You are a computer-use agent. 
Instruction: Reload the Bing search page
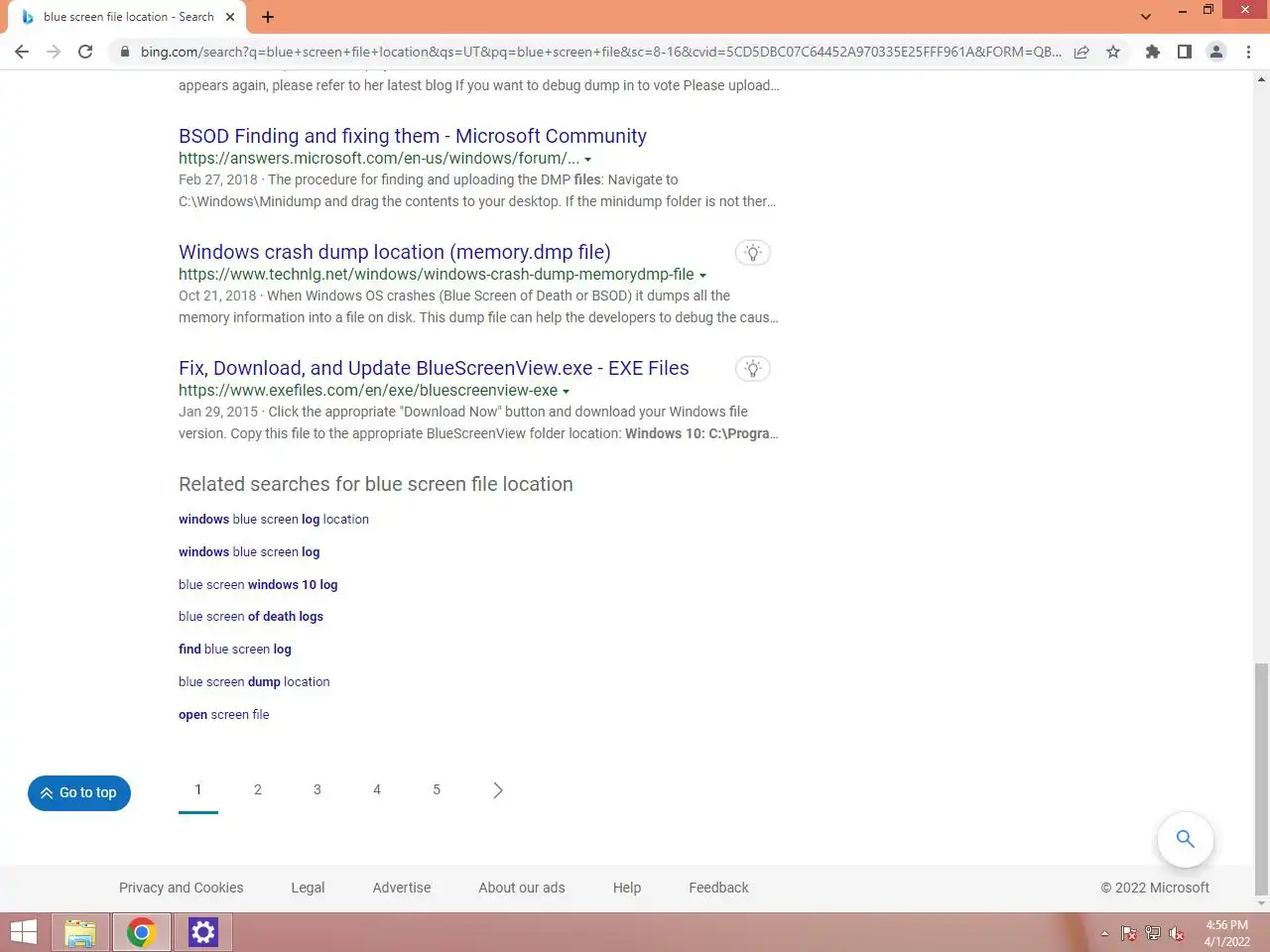tap(85, 52)
